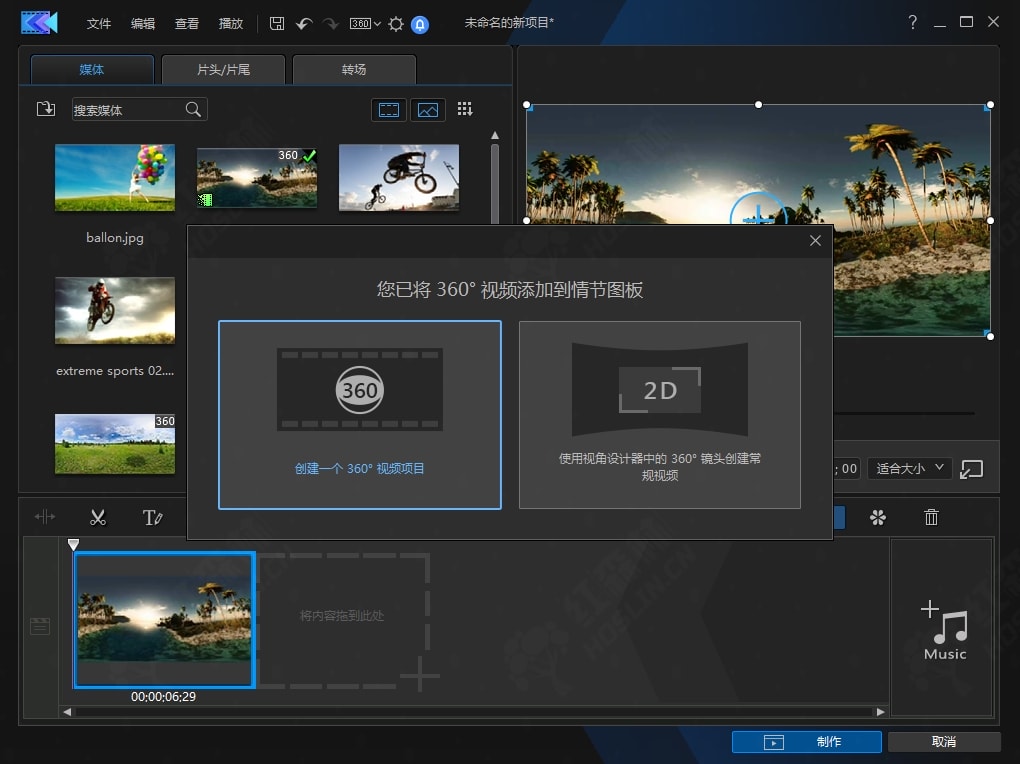
Task: Open the effects flower icon
Action: 878,517
